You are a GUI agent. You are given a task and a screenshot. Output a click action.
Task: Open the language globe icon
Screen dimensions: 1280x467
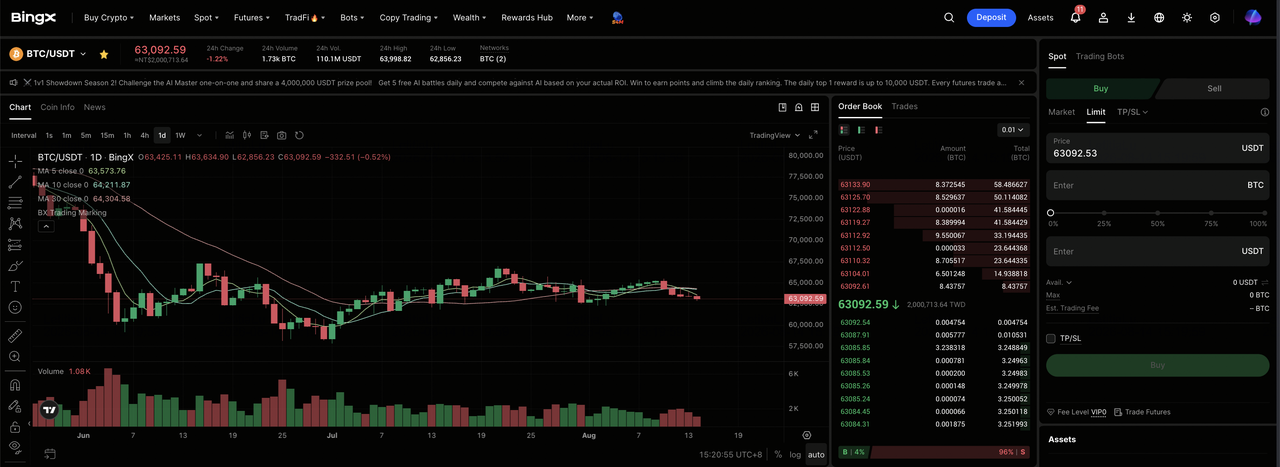coord(1159,17)
